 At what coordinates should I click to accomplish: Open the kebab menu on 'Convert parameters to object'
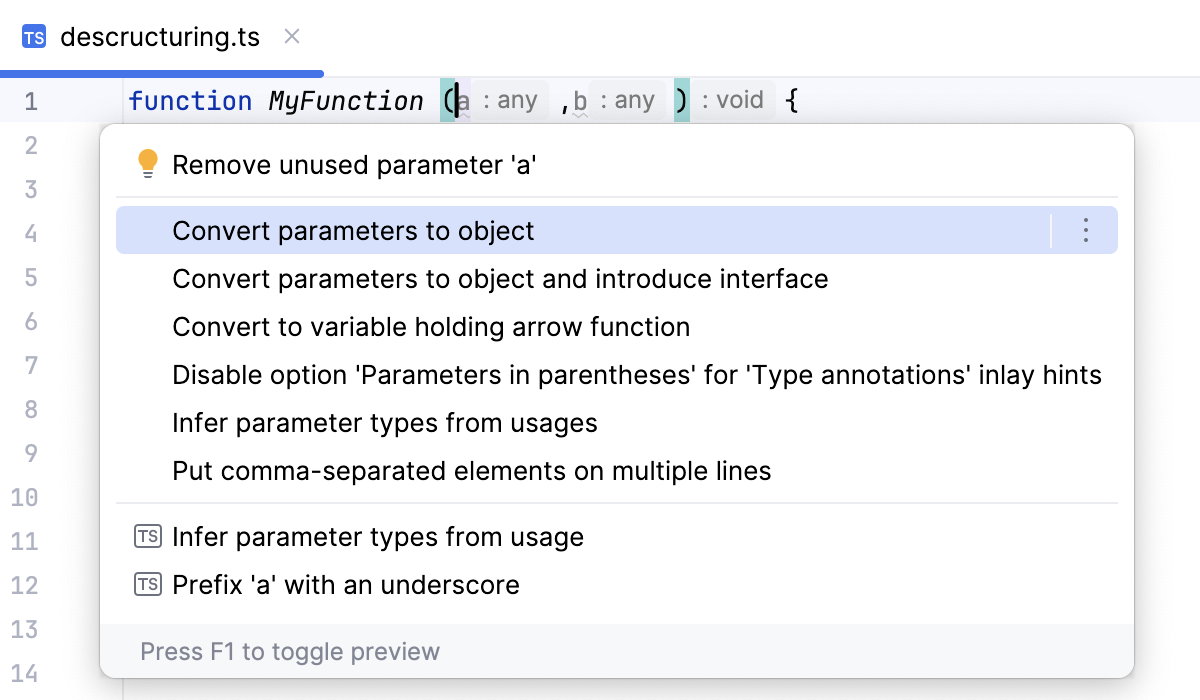[x=1086, y=230]
